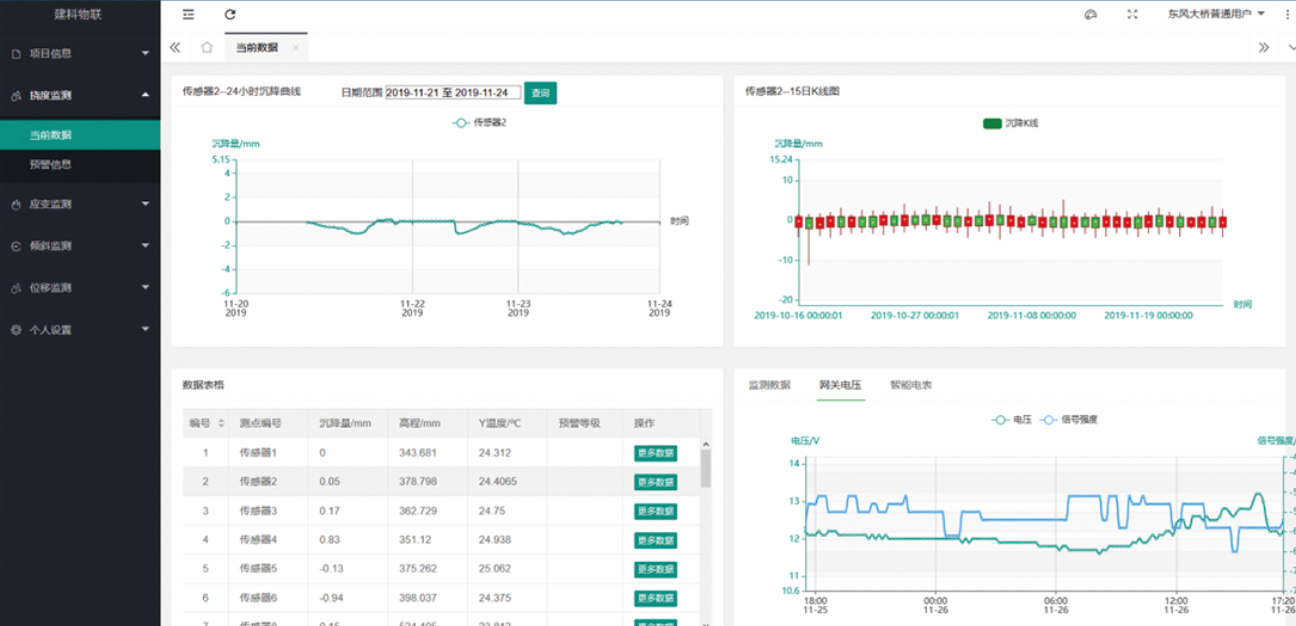Expand the 位移监测 menu arrow
1296x626 pixels.
(146, 288)
